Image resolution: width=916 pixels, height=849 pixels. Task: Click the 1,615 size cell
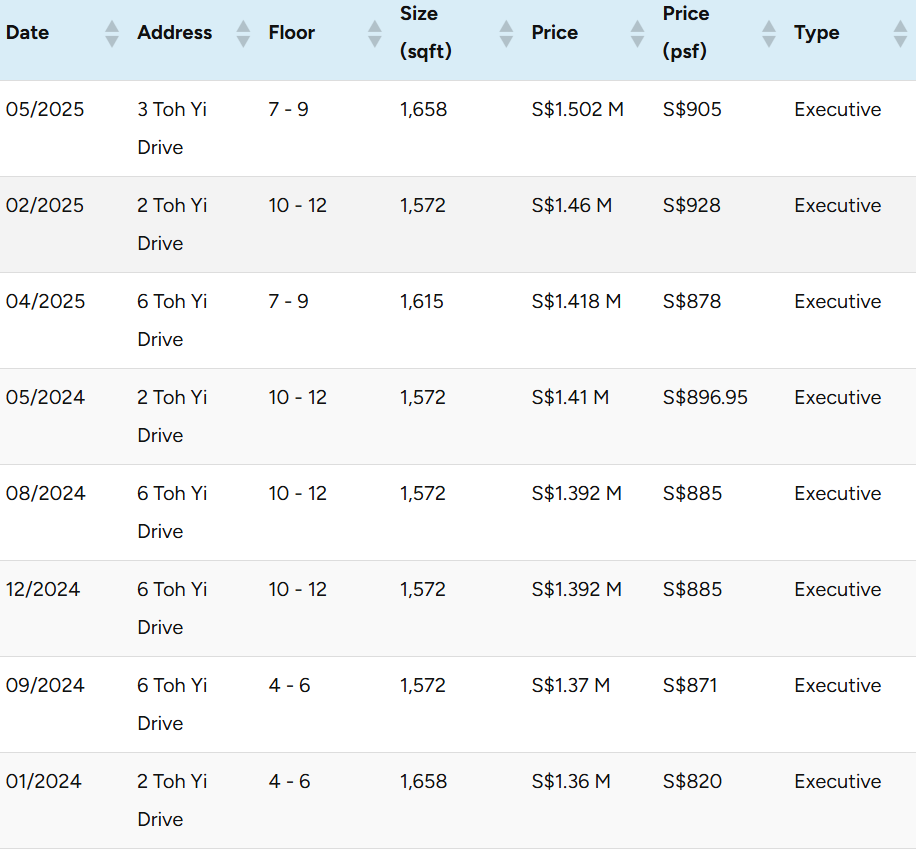coord(422,302)
